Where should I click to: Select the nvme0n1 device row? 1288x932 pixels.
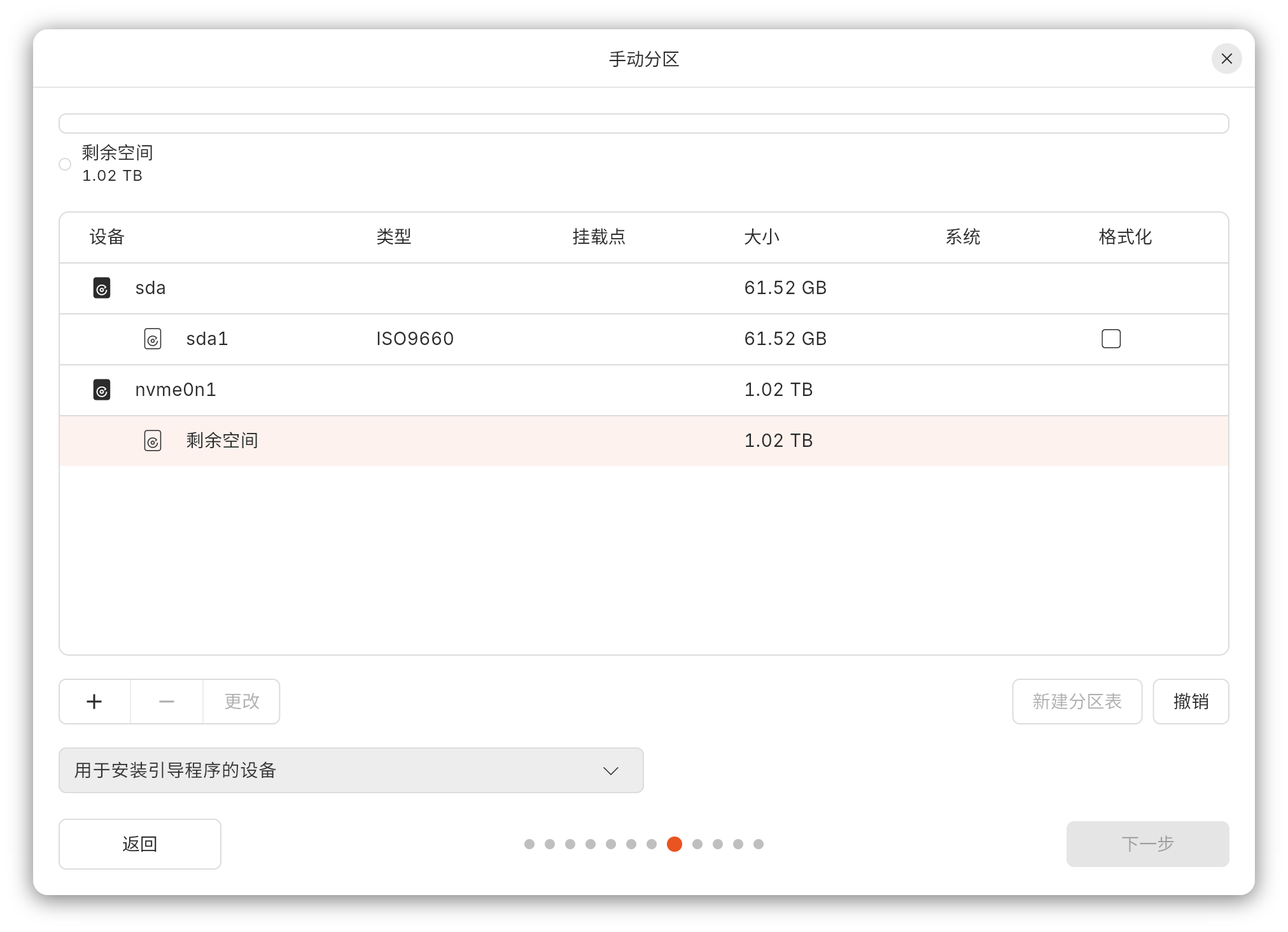[x=644, y=390]
